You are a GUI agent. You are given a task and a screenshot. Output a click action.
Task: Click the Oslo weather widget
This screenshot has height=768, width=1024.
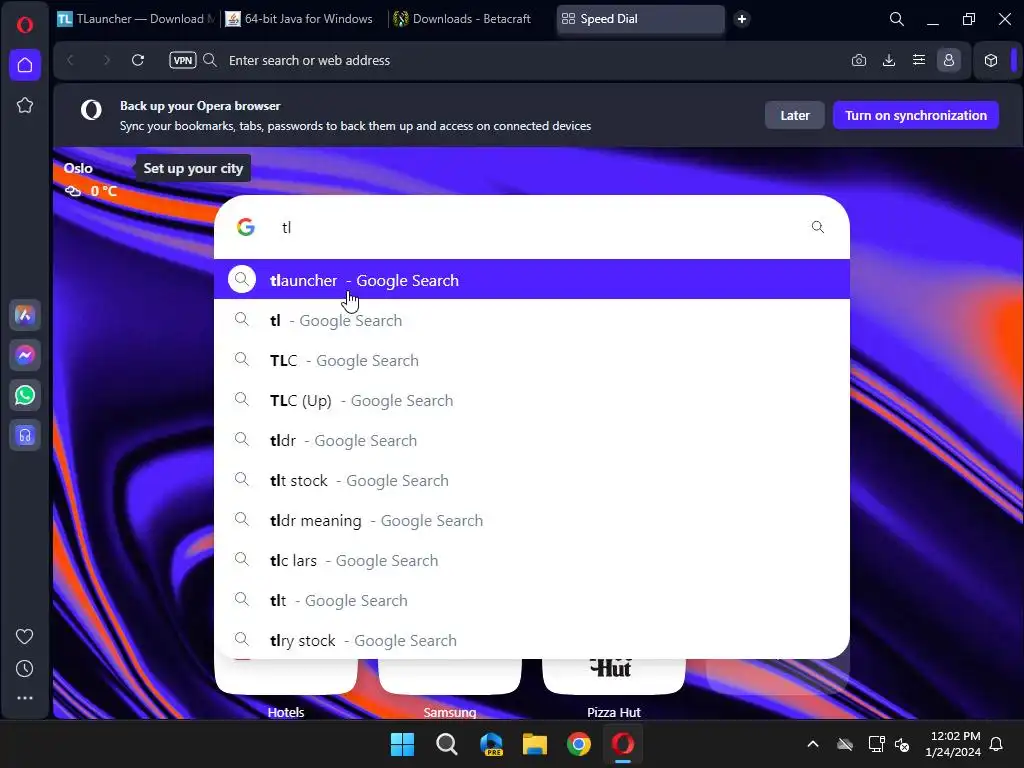[x=89, y=179]
